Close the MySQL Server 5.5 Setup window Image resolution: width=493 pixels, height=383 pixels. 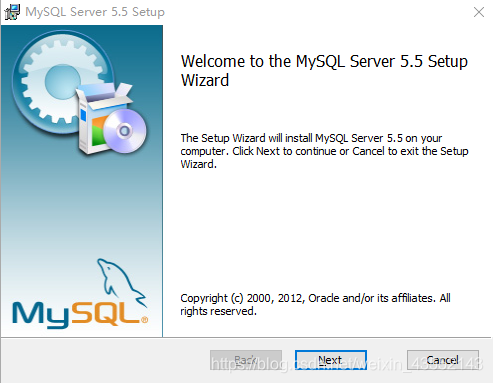(479, 12)
